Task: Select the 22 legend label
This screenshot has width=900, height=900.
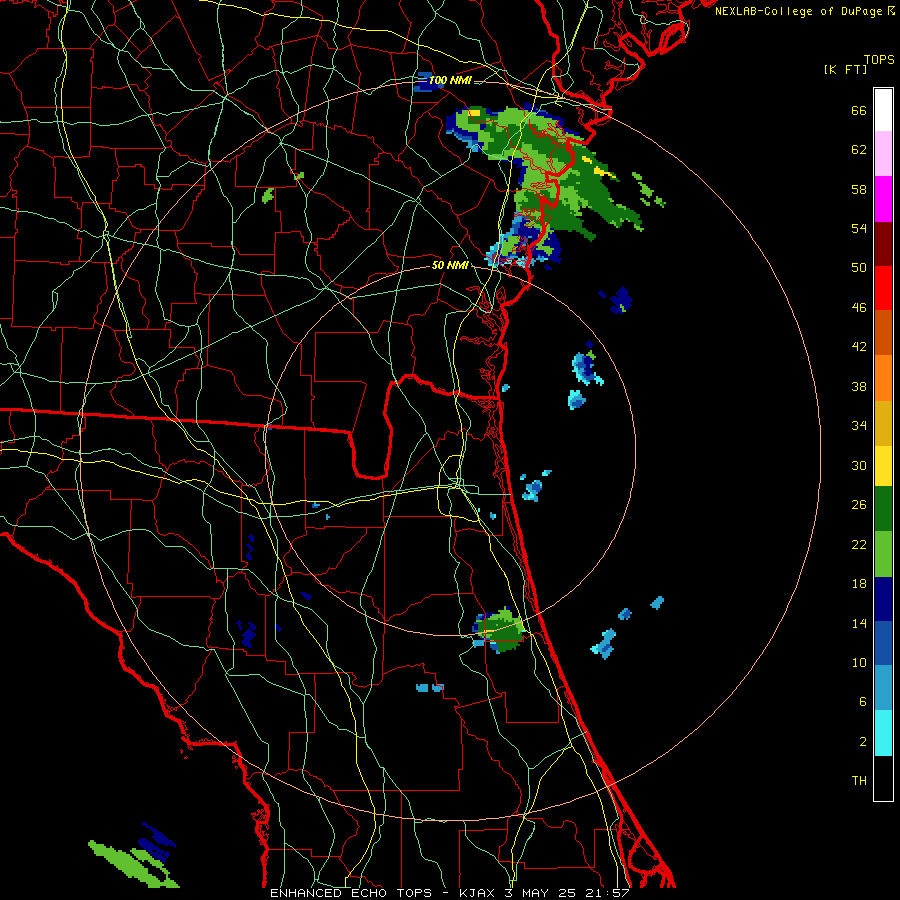Action: pos(859,545)
